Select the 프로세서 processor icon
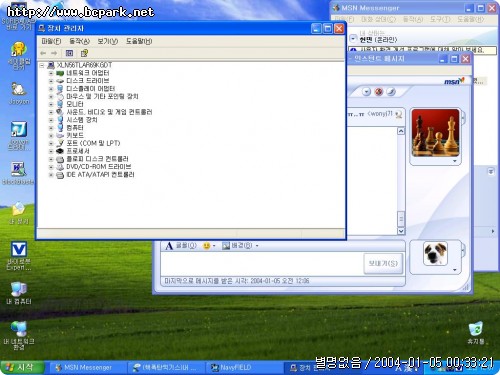This screenshot has height=375, width=500. tap(60, 151)
